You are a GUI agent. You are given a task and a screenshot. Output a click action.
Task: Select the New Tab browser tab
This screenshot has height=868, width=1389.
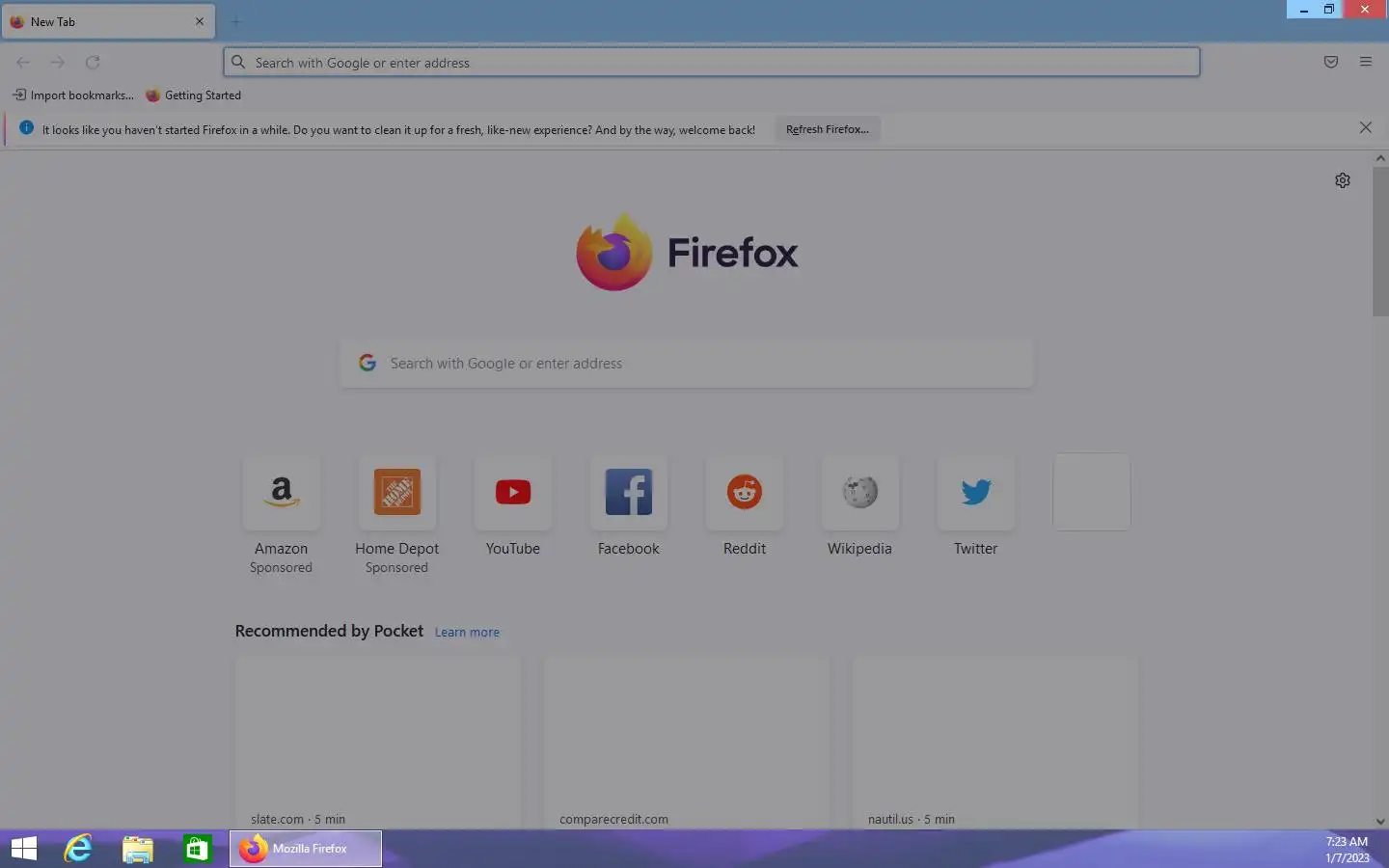click(108, 21)
